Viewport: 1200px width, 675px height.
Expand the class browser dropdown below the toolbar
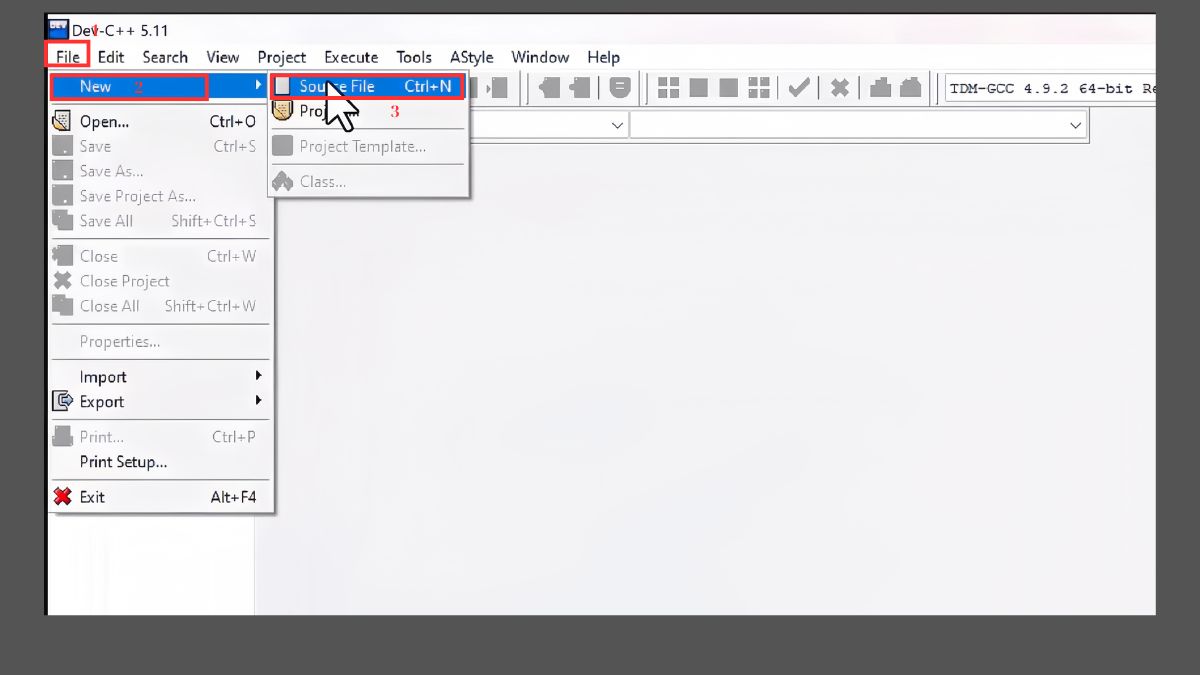pos(615,124)
